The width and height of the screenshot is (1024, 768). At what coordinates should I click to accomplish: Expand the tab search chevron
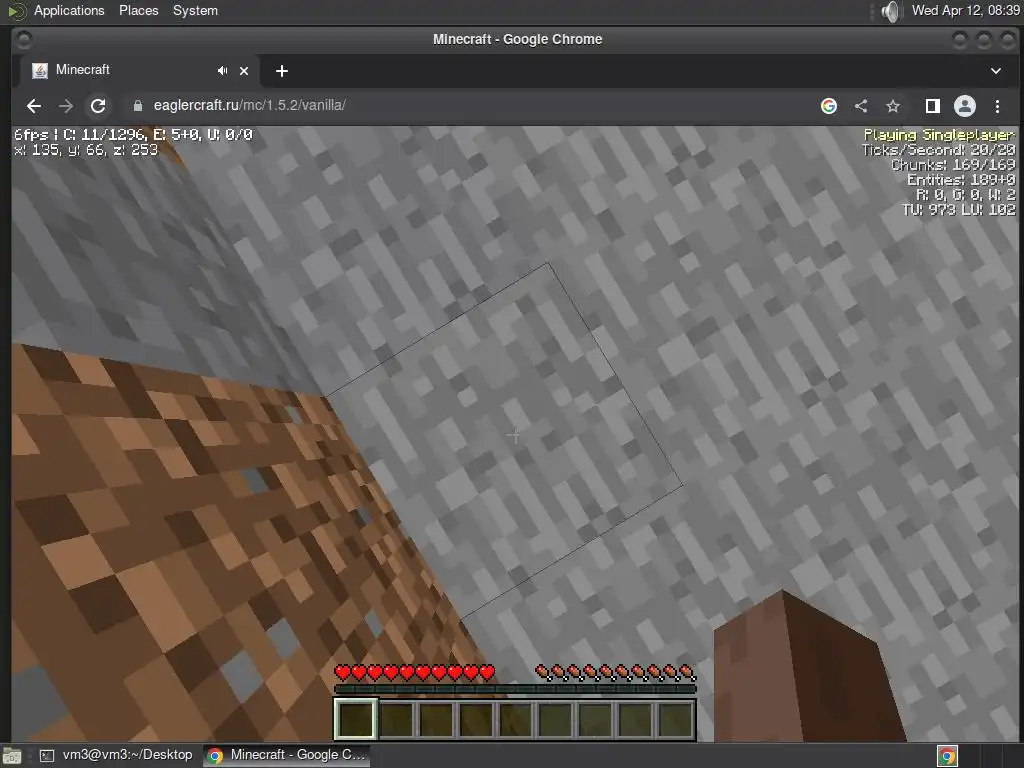(996, 71)
